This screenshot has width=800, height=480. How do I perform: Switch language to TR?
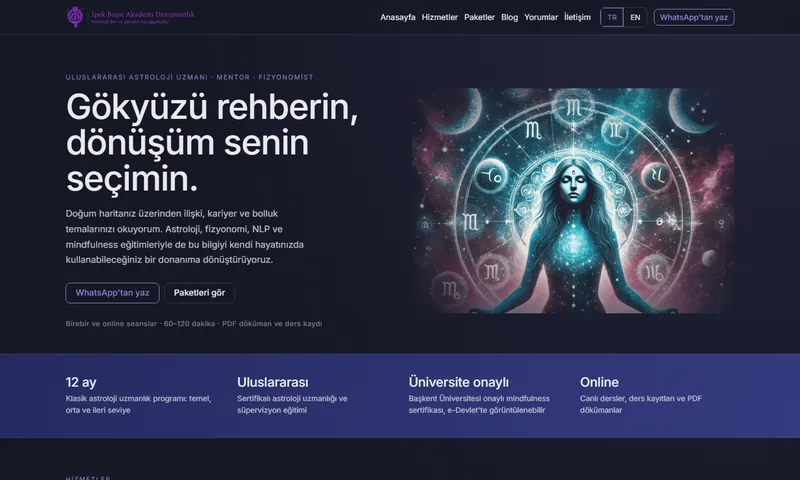pos(612,17)
